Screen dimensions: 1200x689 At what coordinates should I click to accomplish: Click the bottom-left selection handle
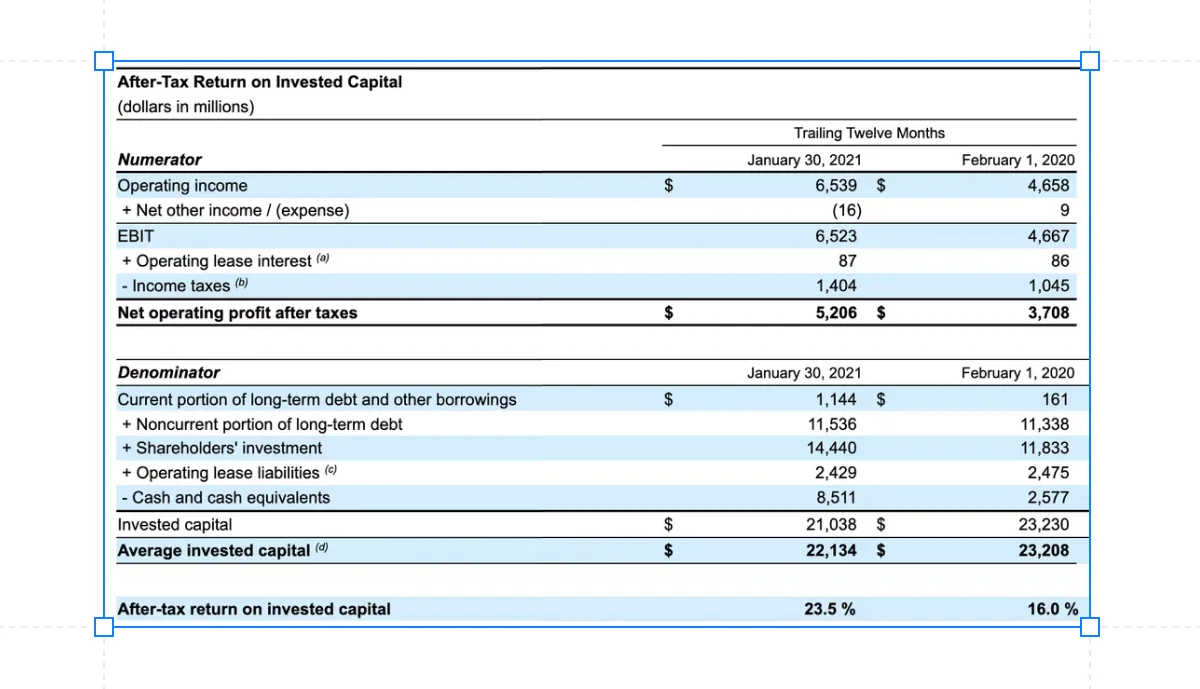click(104, 627)
